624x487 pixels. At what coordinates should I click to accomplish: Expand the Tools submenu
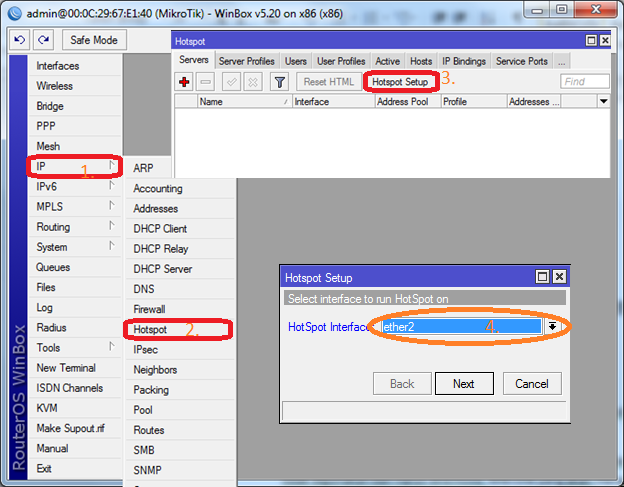click(x=75, y=348)
